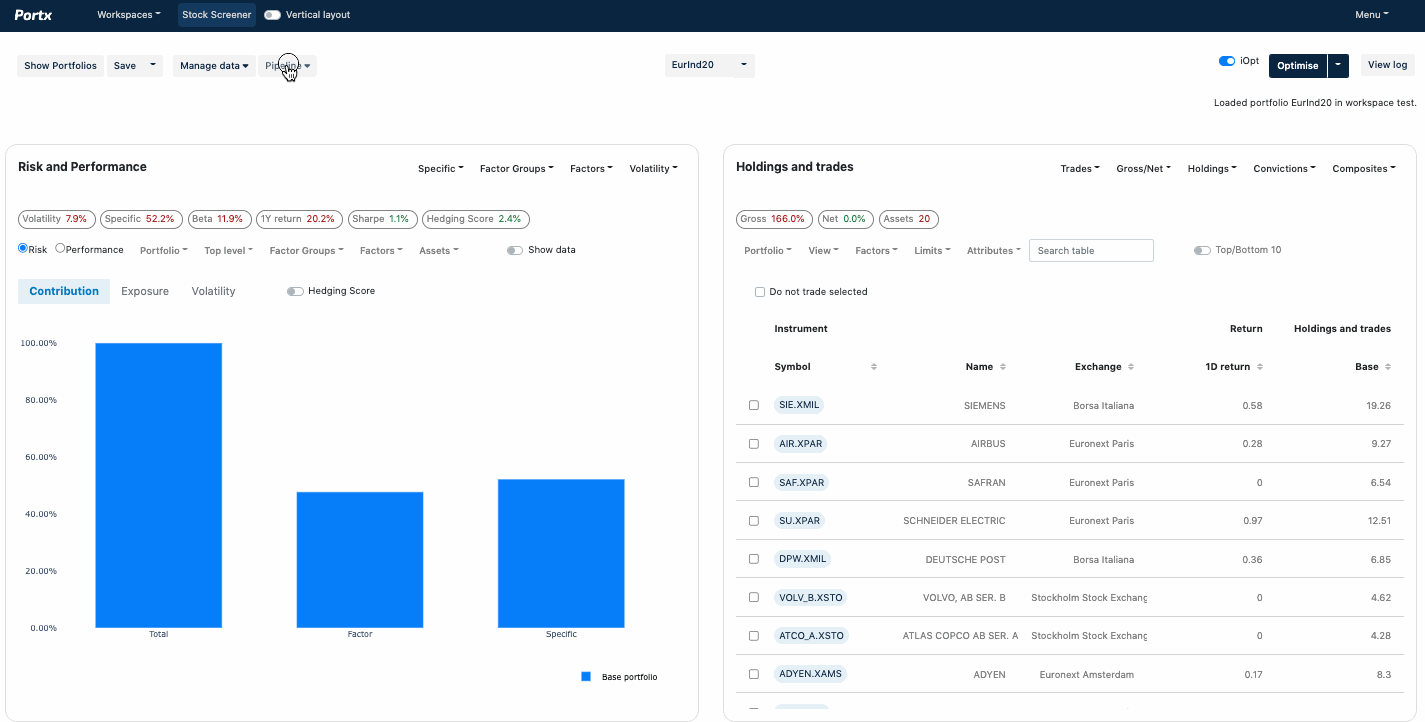Click the Show Portfolios button
Screen dimensions: 1425x722
(60, 65)
